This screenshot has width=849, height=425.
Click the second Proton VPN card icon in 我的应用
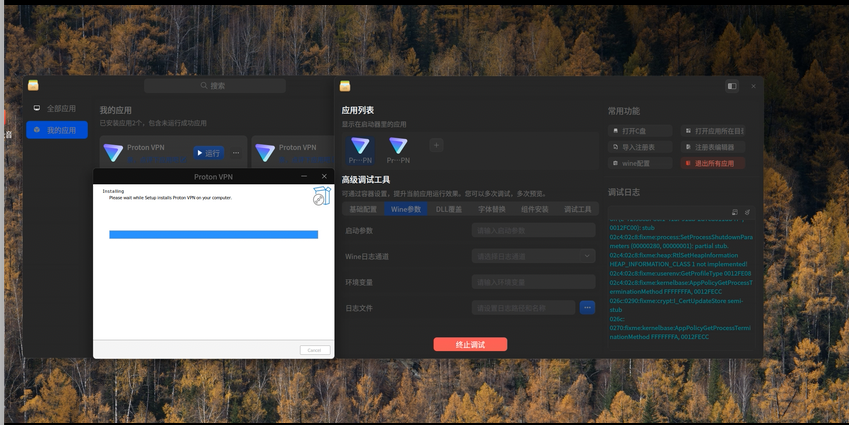coord(265,153)
